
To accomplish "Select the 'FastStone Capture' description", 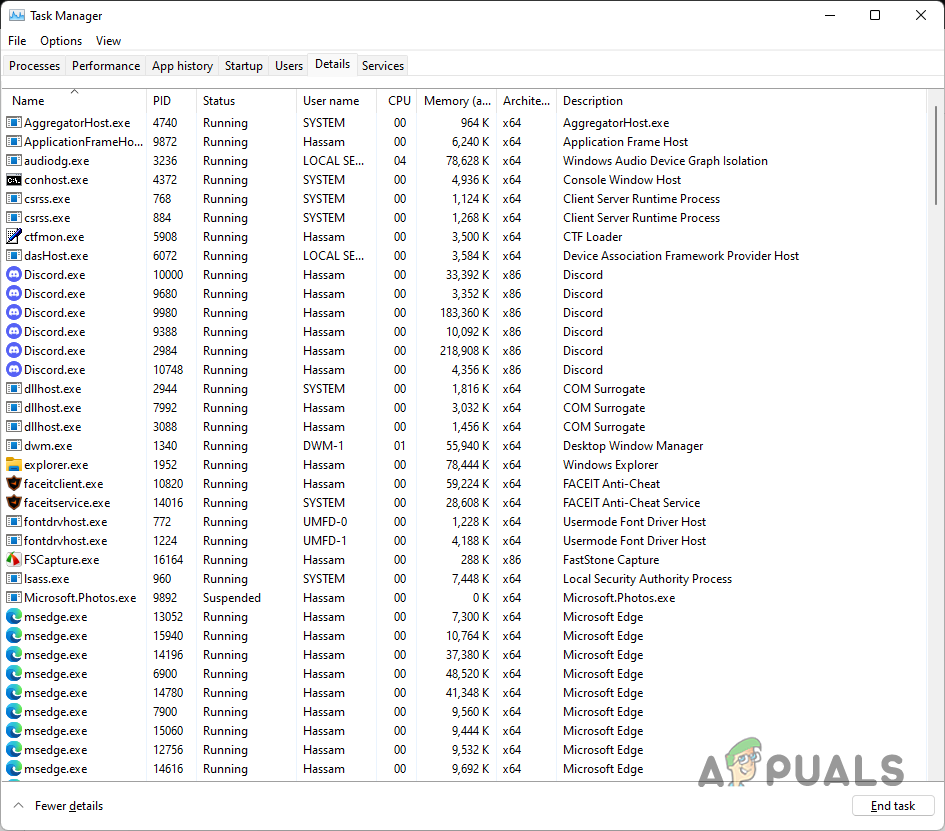I will click(x=611, y=560).
